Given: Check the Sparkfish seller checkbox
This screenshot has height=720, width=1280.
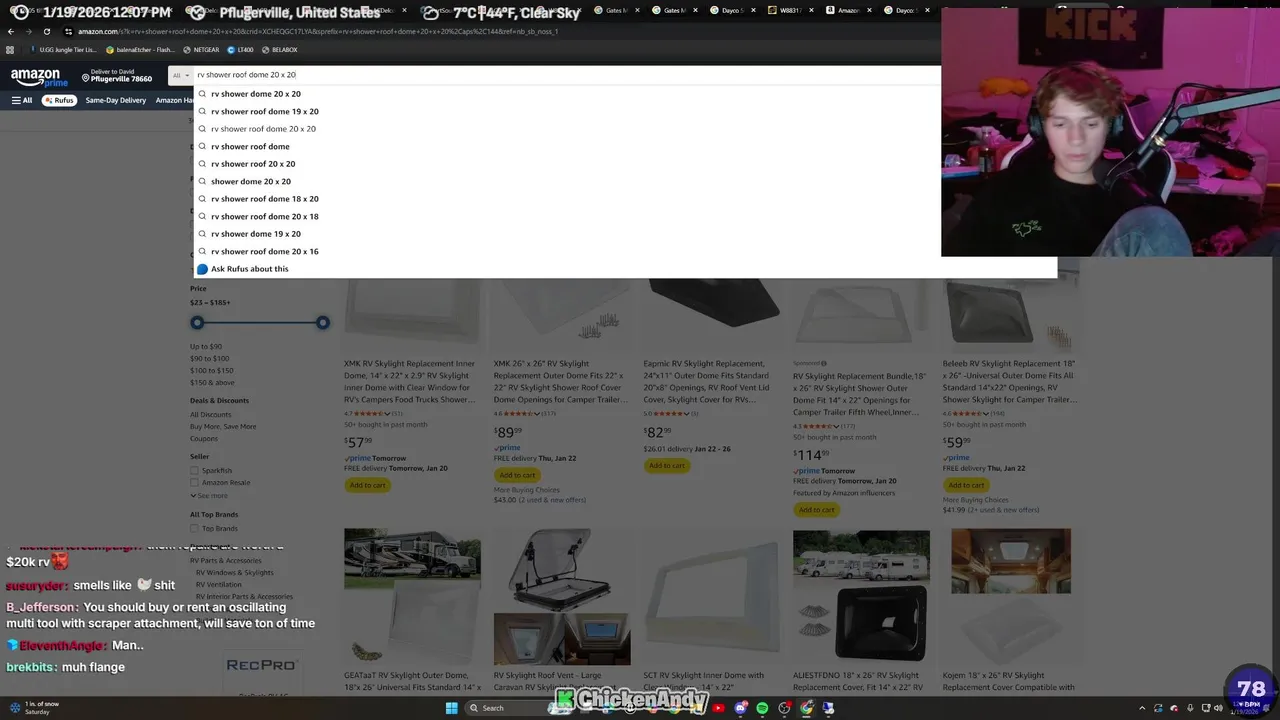Looking at the screenshot, I should tap(194, 470).
